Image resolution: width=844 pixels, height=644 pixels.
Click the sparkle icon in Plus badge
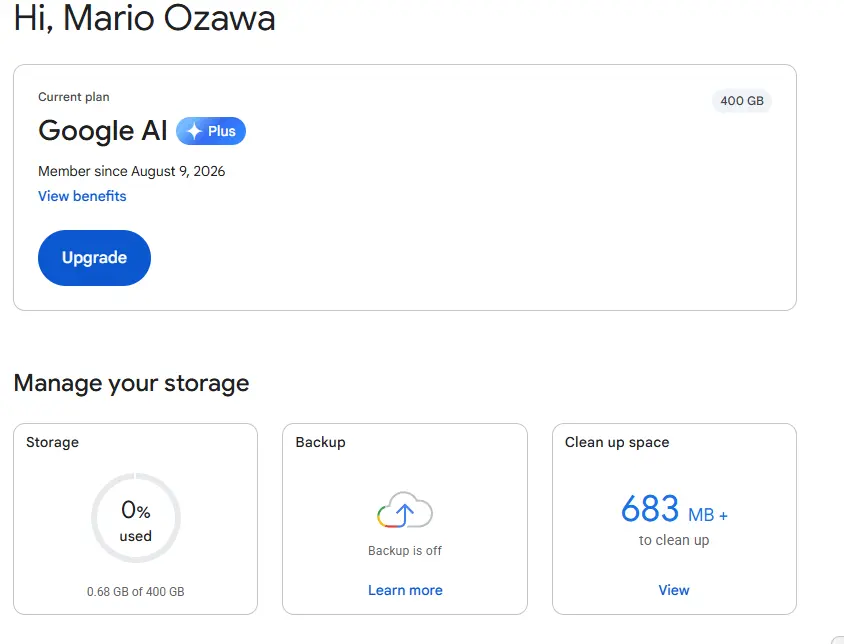click(194, 131)
